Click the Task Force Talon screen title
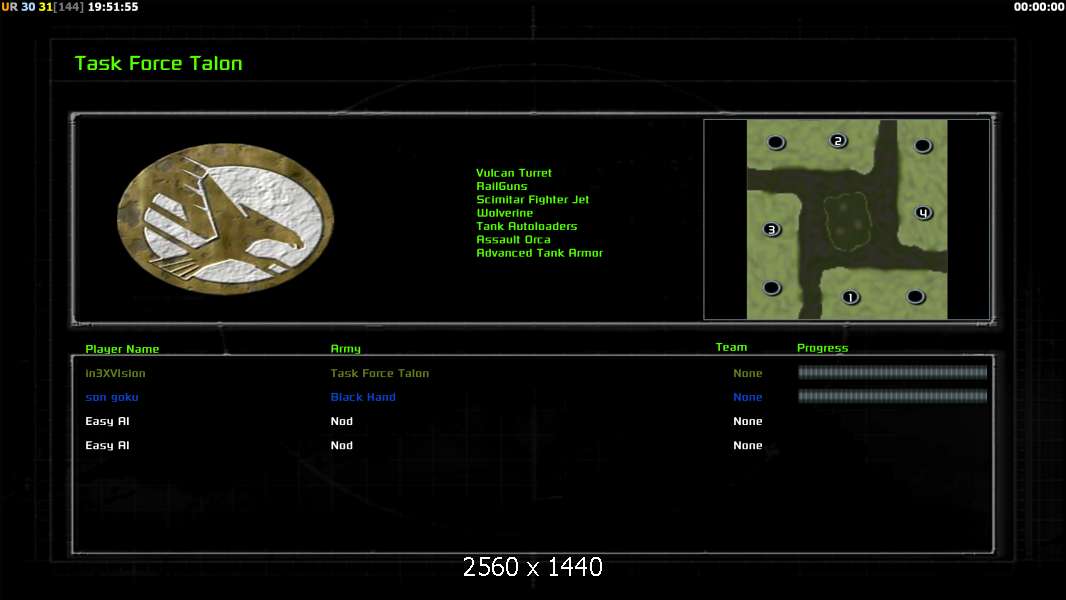The image size is (1066, 600). (158, 63)
